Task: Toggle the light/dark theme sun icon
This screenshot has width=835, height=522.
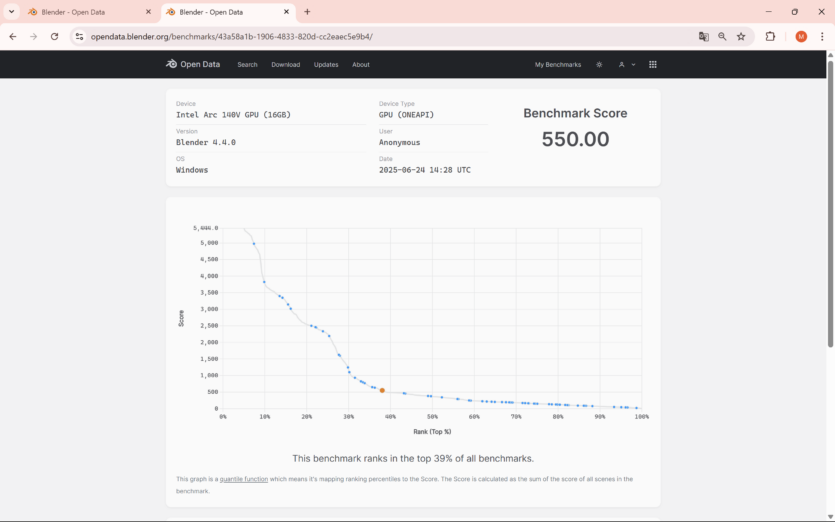Action: tap(599, 64)
